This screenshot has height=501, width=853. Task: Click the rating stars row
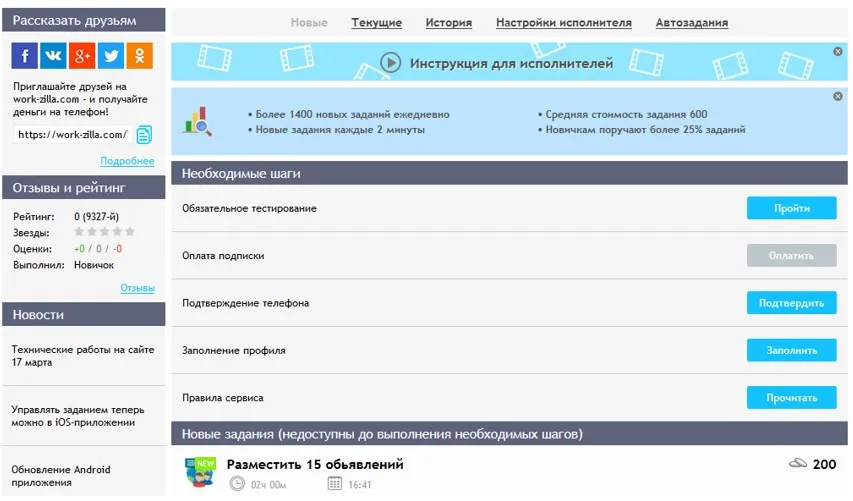pos(104,232)
